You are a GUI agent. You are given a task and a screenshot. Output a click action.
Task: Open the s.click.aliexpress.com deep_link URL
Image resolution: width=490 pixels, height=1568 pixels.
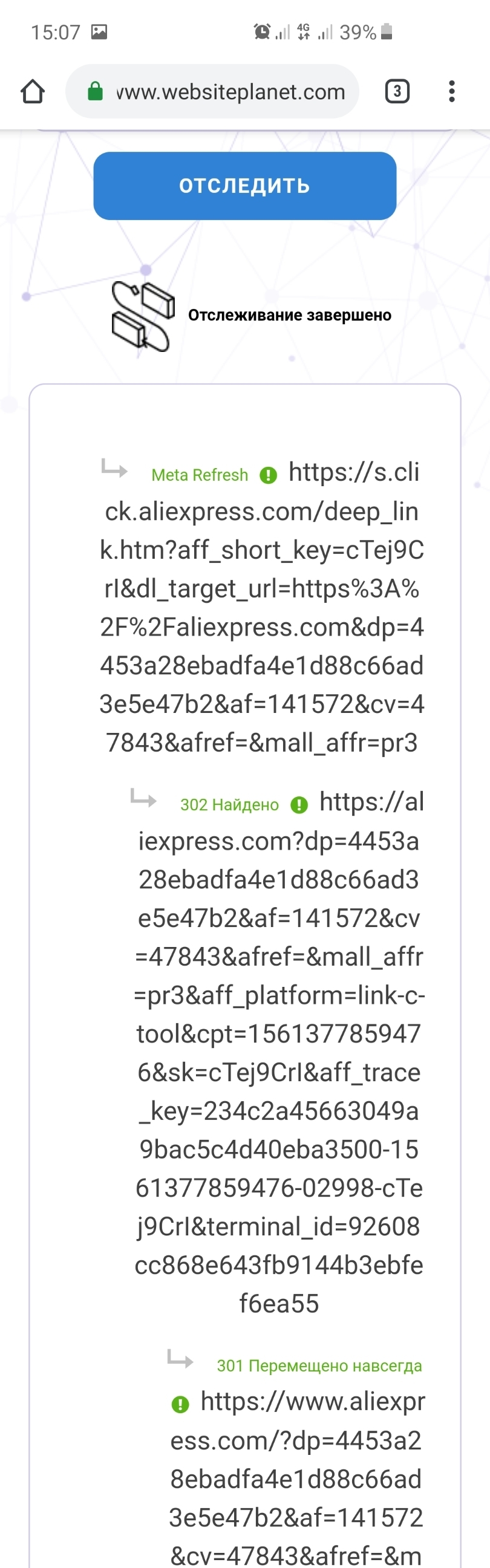pyautogui.click(x=262, y=609)
